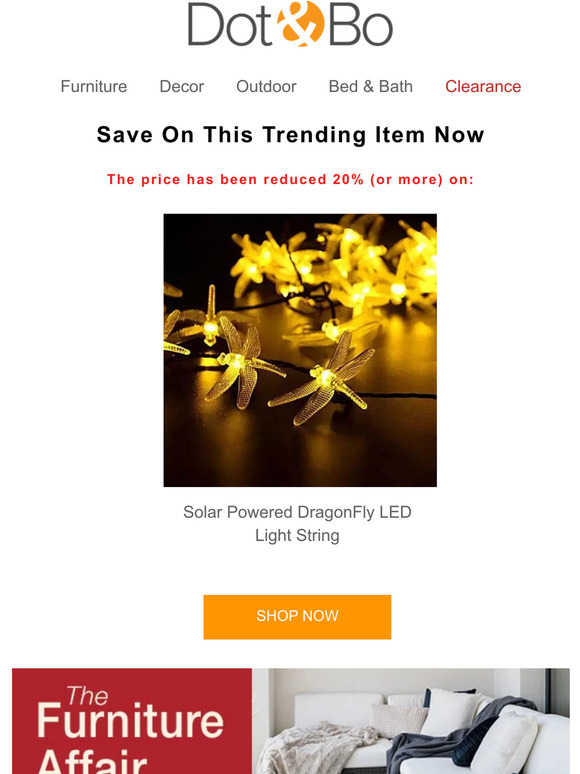Screen dimensions: 580x774
Task: Click the Solar Powered DragonFly LED title
Action: [x=297, y=512]
